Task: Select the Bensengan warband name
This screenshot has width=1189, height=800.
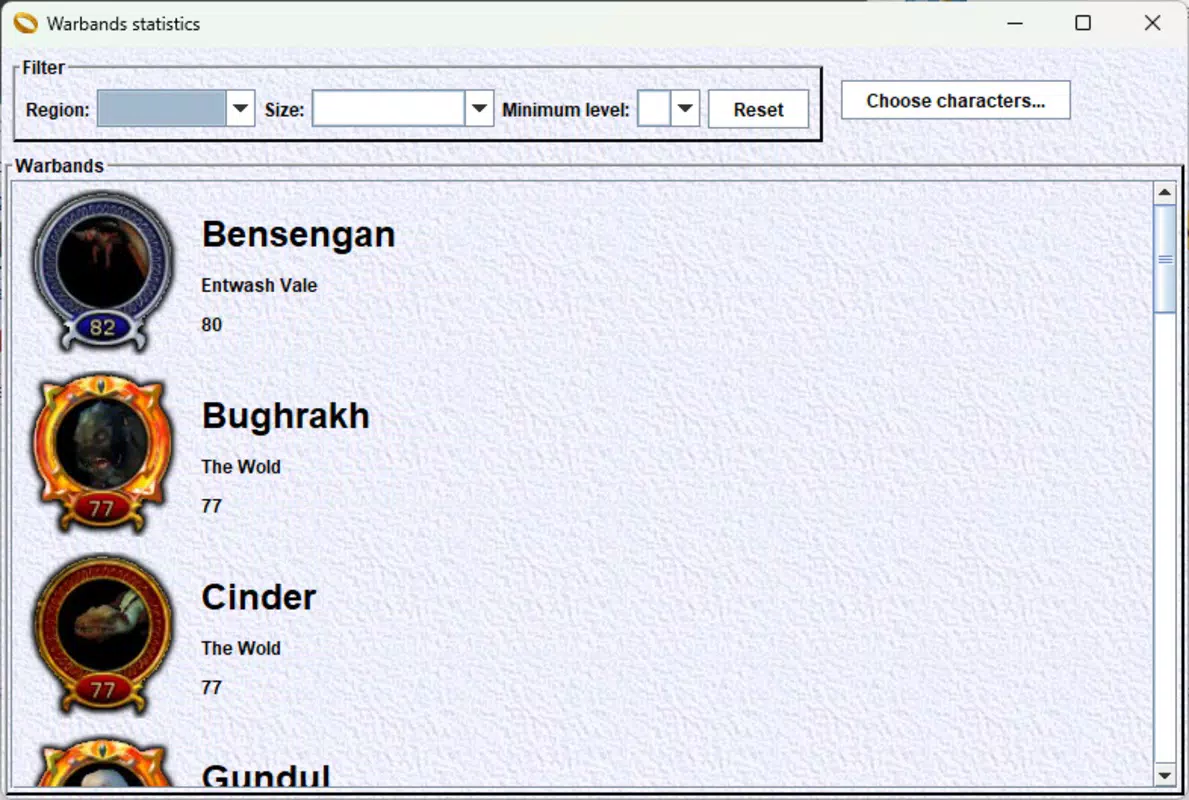Action: coord(299,234)
